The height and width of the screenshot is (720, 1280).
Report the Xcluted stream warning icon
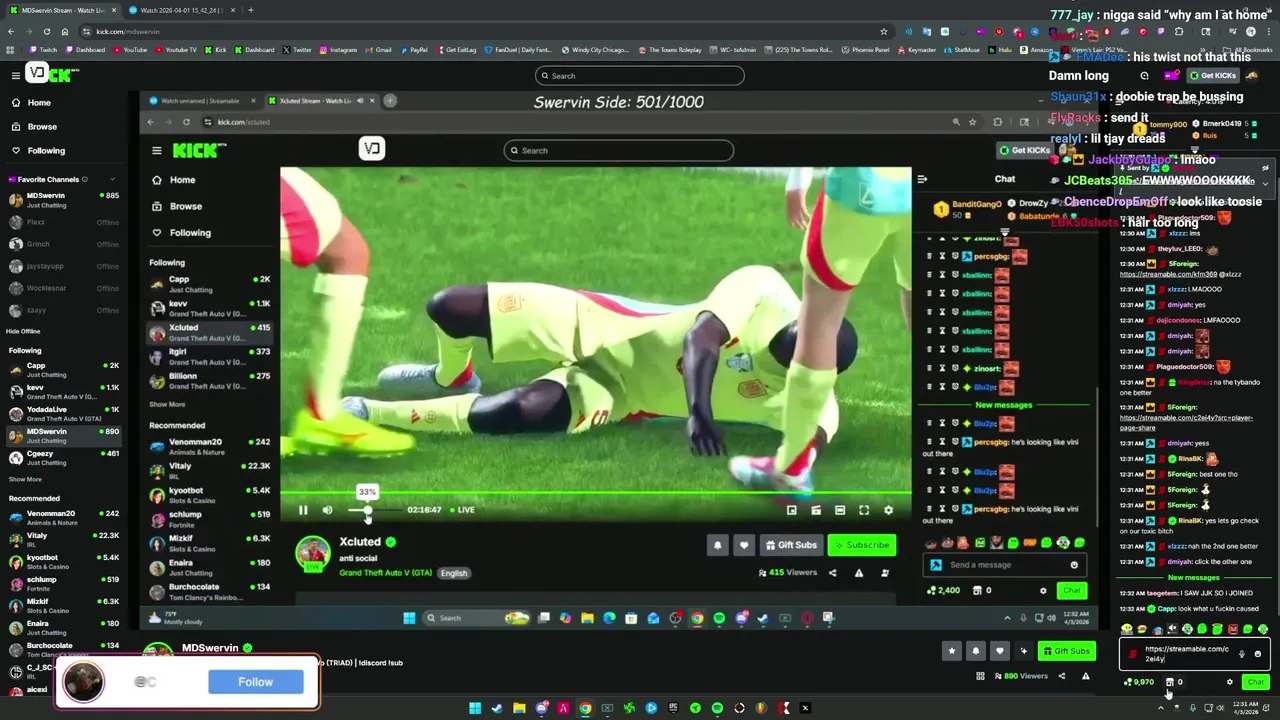tap(858, 573)
